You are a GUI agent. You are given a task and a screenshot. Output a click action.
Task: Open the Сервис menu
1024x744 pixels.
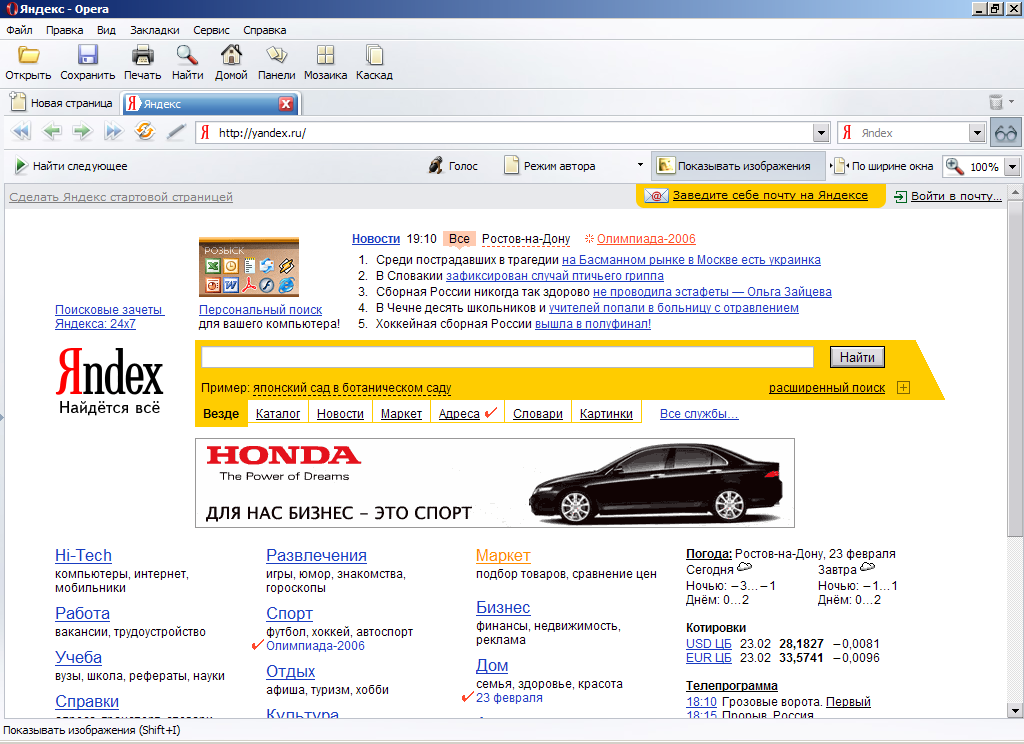click(212, 30)
